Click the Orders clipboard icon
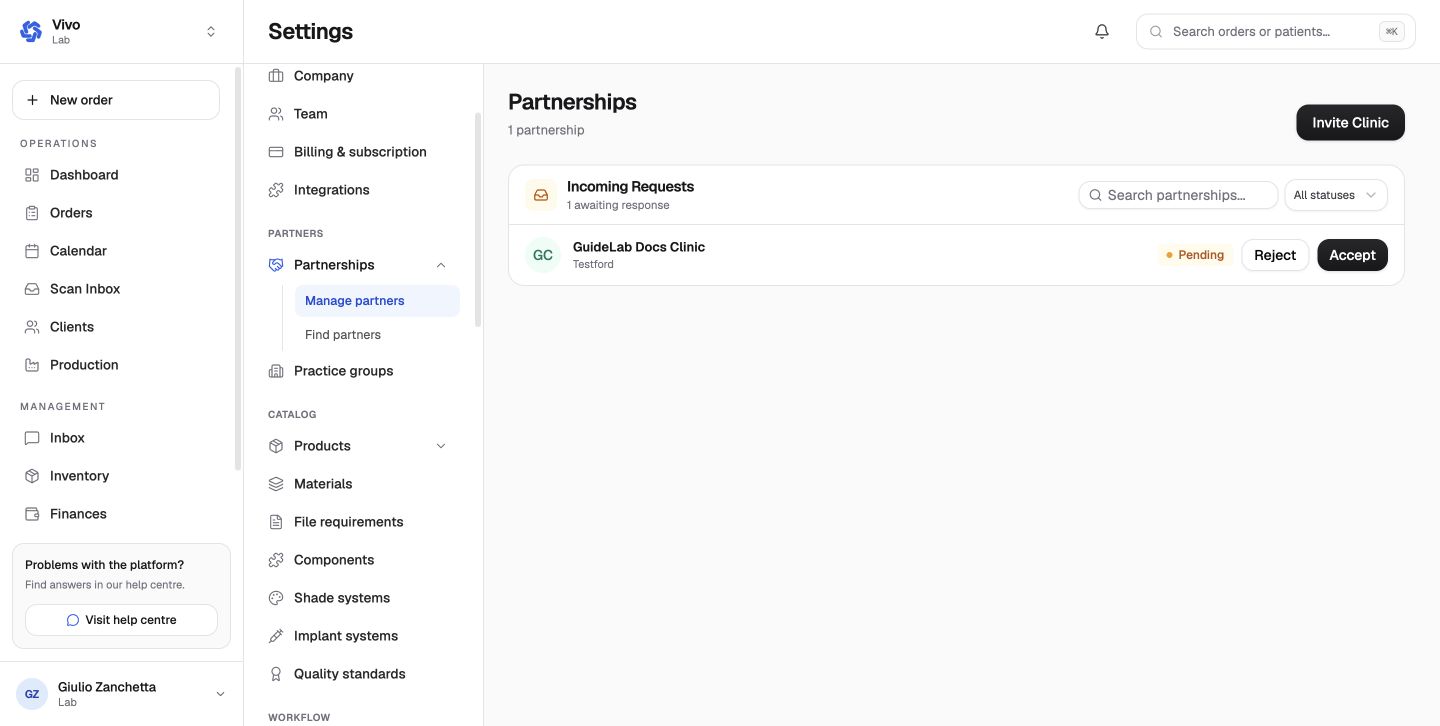Viewport: 1440px width, 726px height. pyautogui.click(x=32, y=213)
